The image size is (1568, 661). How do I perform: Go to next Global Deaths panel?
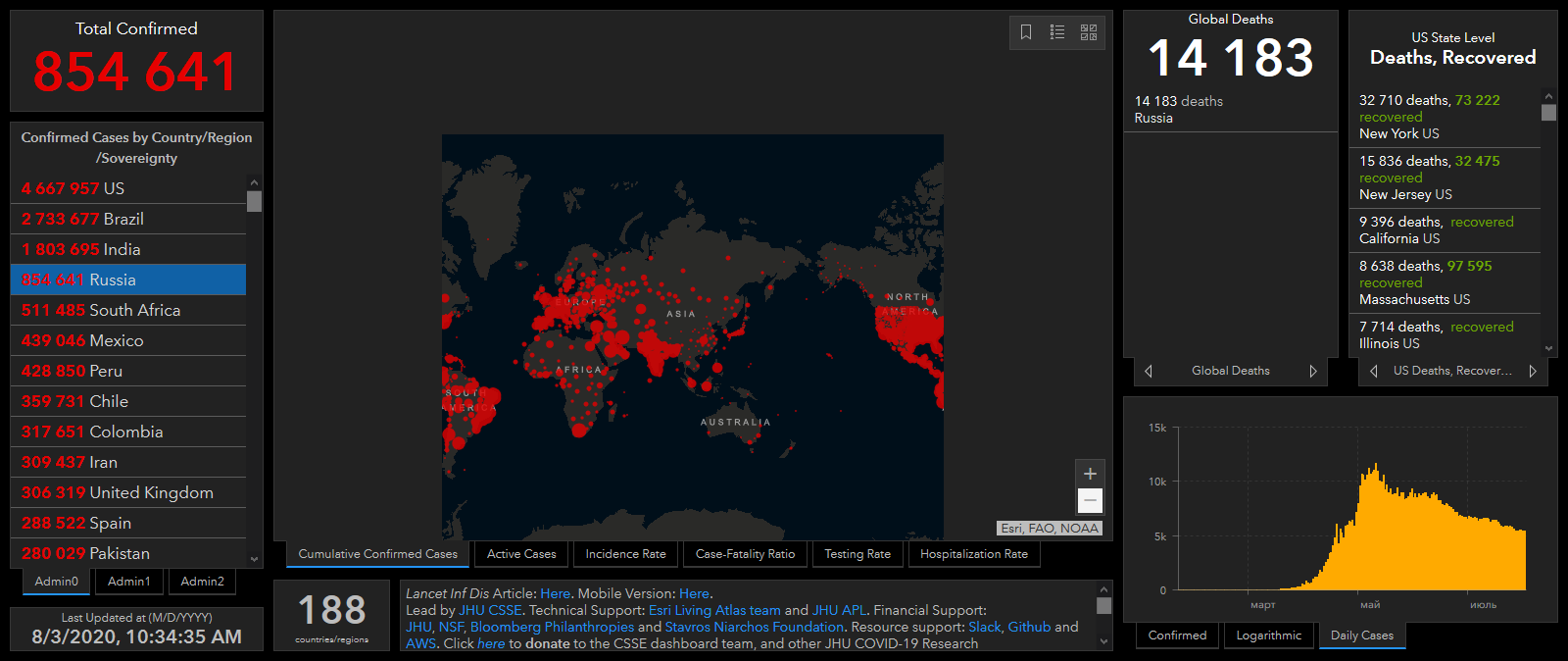[x=1313, y=371]
